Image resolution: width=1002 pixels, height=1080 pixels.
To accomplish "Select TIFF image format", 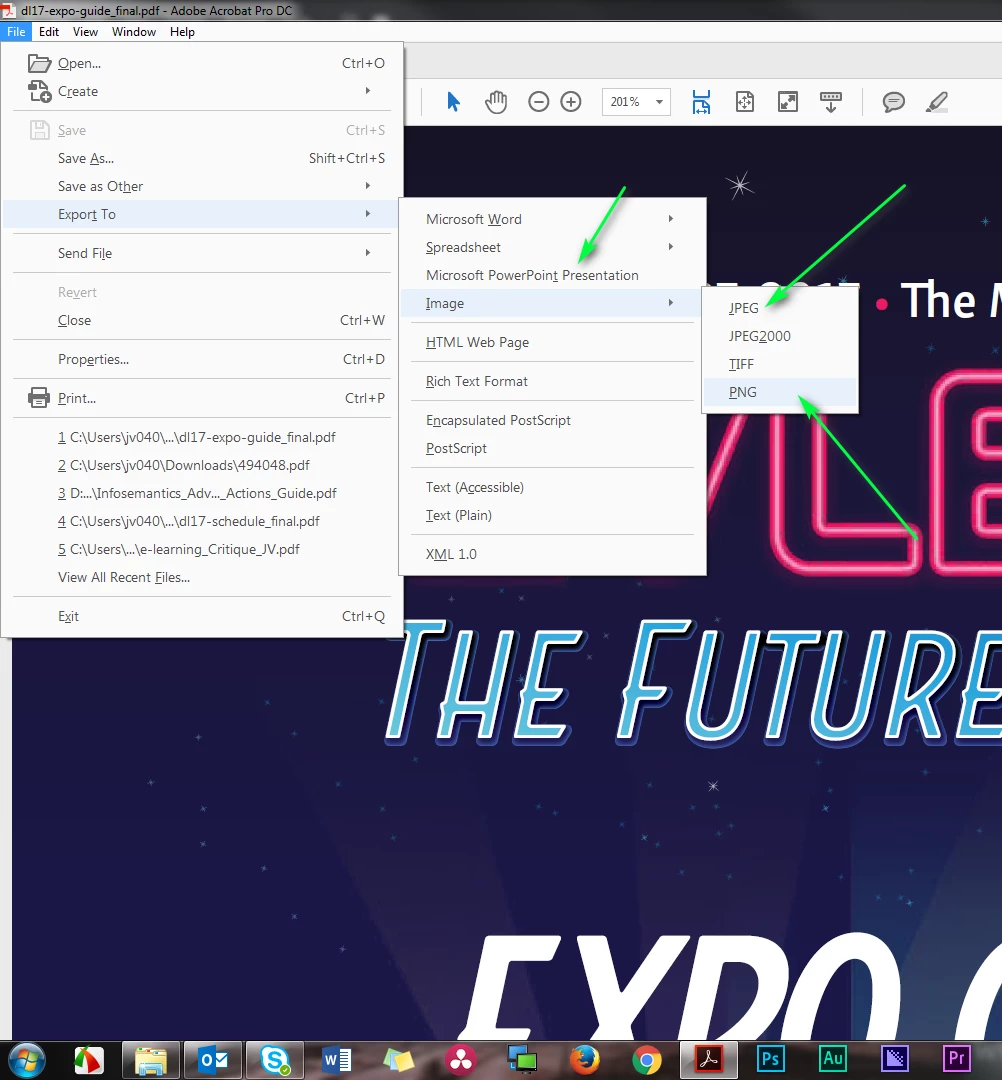I will [x=780, y=364].
